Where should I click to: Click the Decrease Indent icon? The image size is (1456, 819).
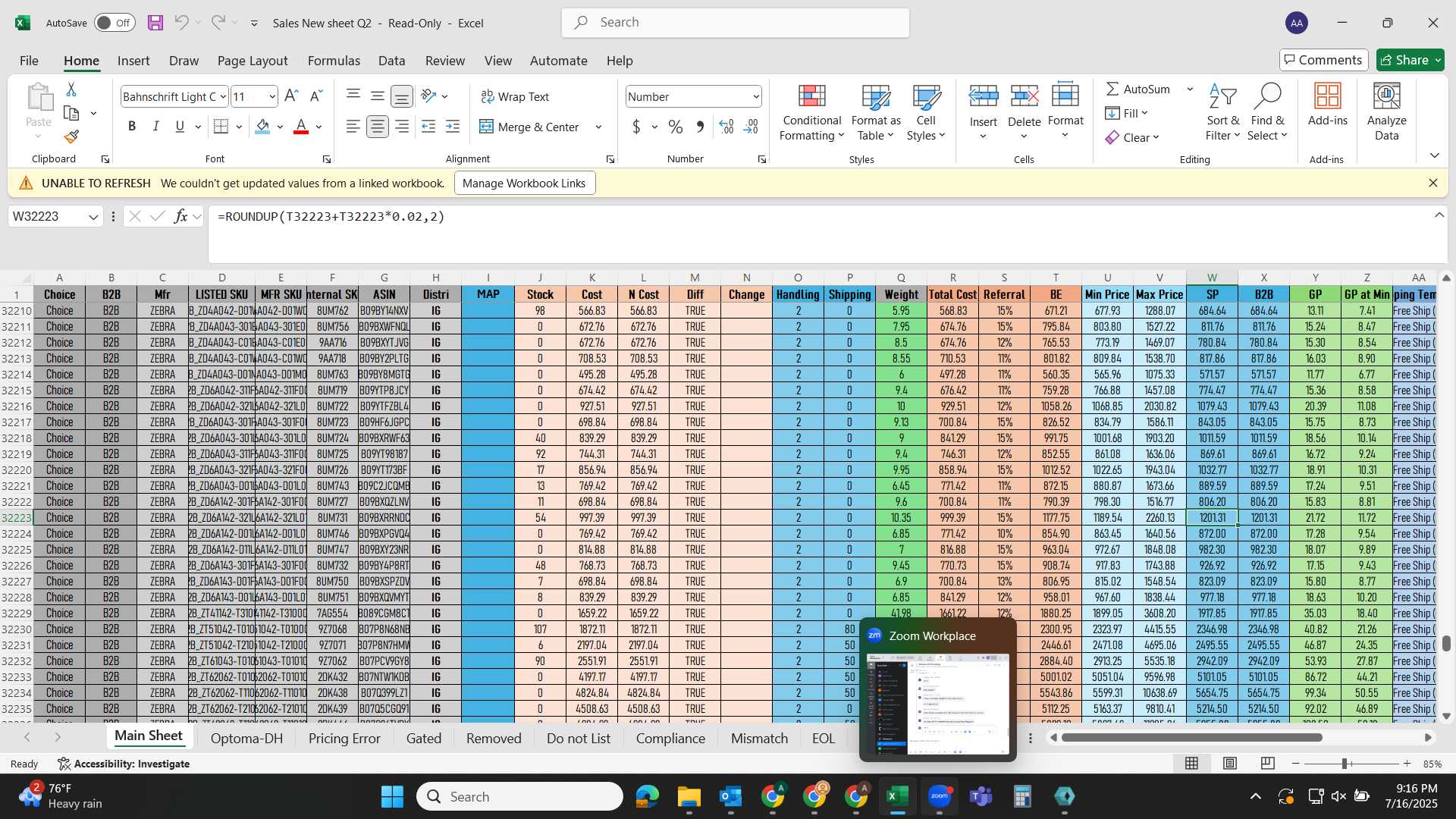point(428,127)
